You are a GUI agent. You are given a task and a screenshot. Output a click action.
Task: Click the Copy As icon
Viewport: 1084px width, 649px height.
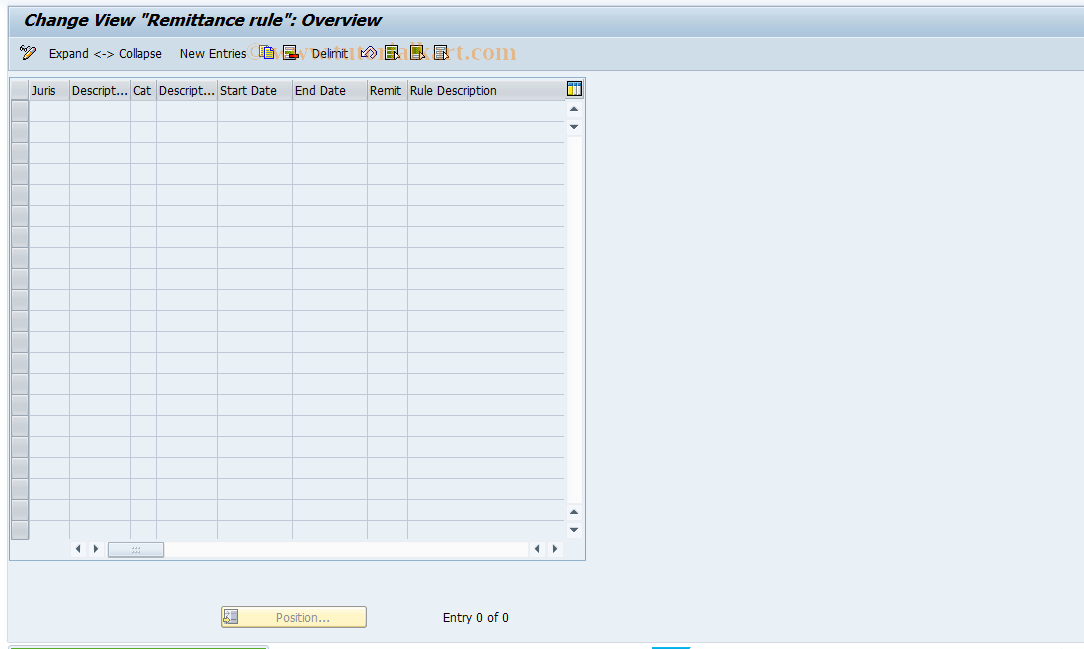pyautogui.click(x=267, y=53)
